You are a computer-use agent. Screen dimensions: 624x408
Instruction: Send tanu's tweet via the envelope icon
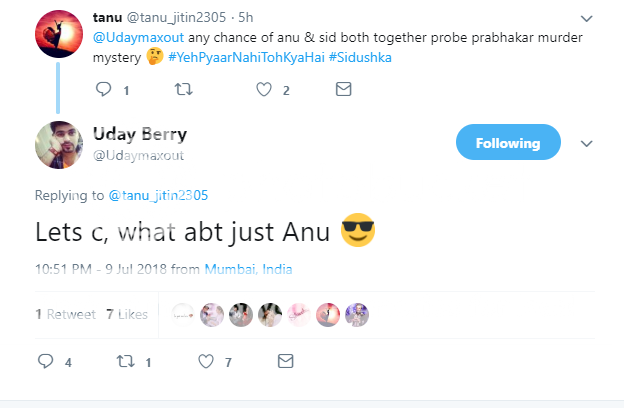(343, 89)
